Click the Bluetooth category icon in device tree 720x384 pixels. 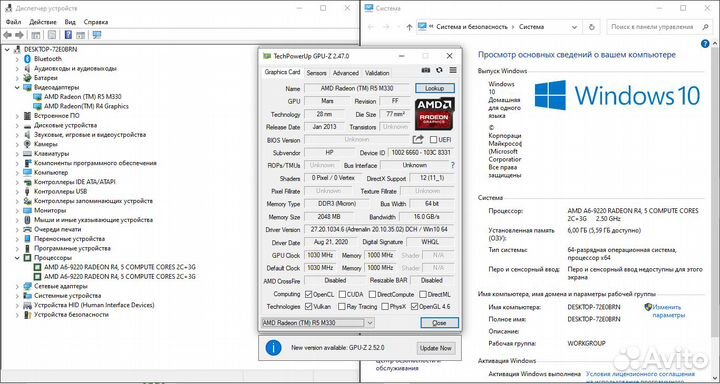(27, 59)
